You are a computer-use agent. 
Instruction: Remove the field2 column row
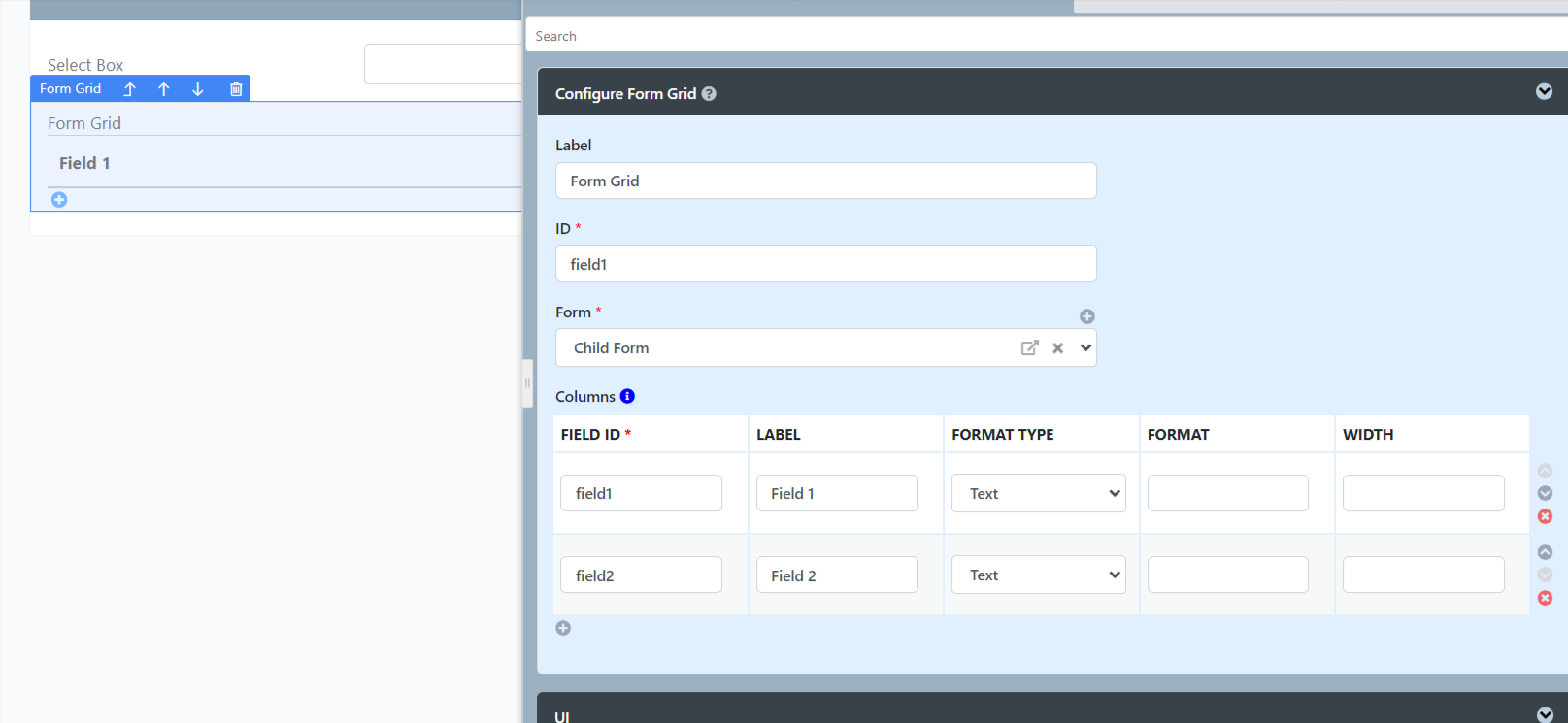pyautogui.click(x=1545, y=598)
